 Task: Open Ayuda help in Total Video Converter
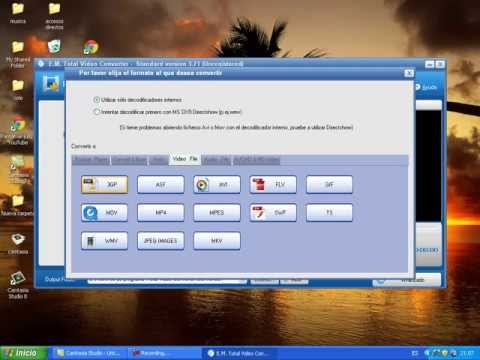click(x=426, y=87)
